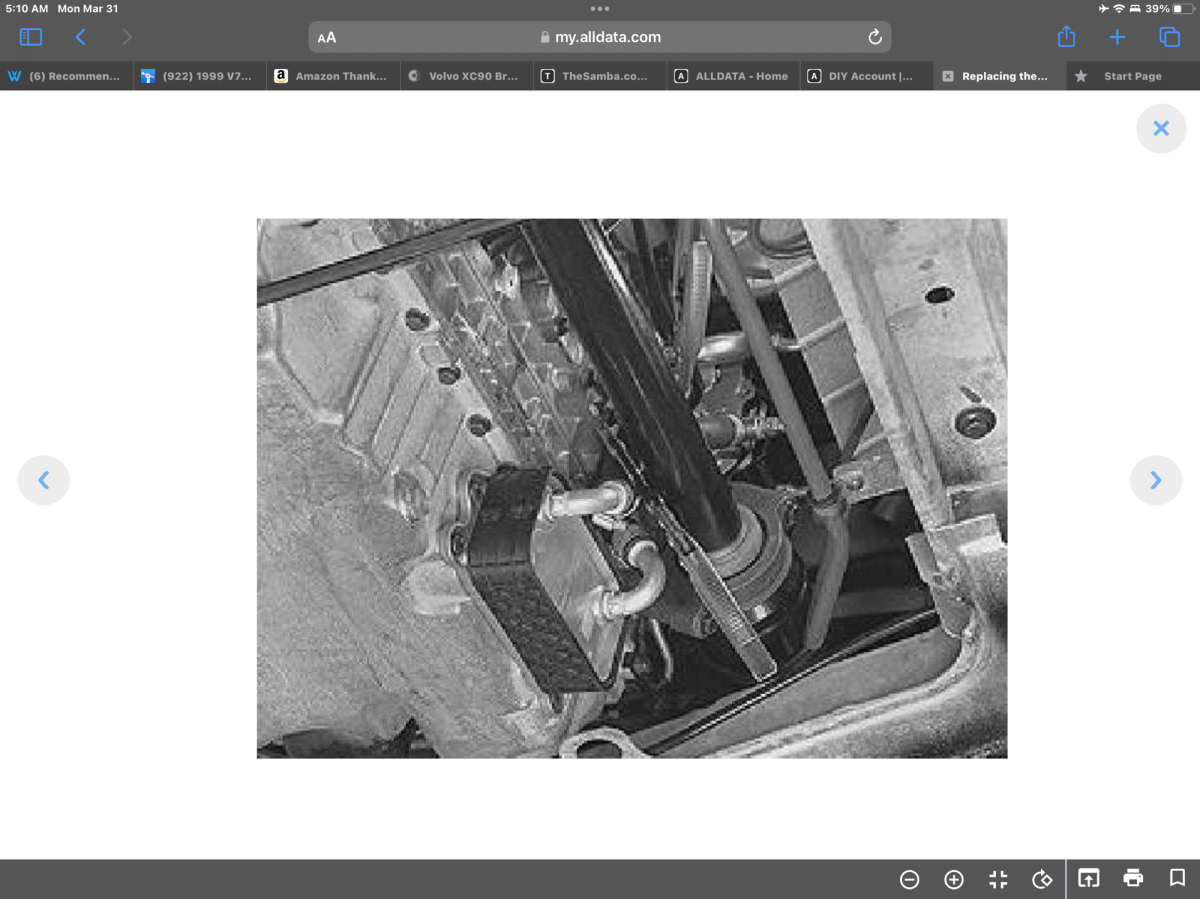
Task: Switch to ALLDATA - Home tab
Action: [732, 76]
